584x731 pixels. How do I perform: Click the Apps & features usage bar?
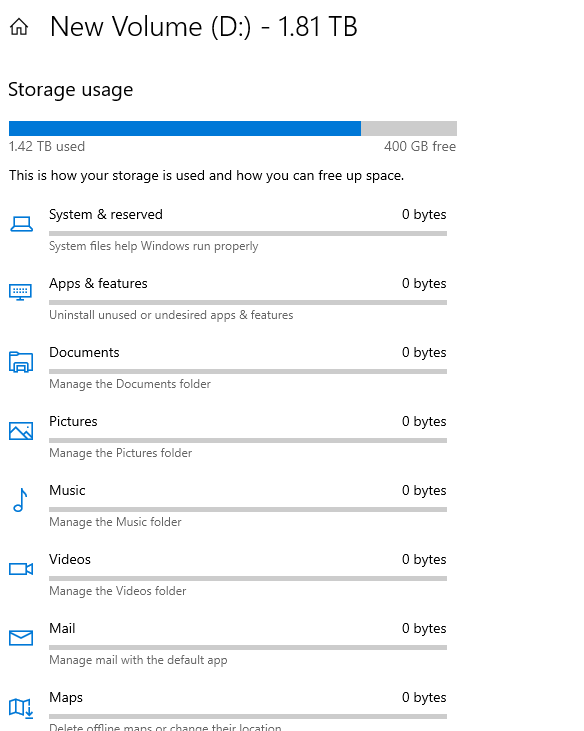coord(248,302)
